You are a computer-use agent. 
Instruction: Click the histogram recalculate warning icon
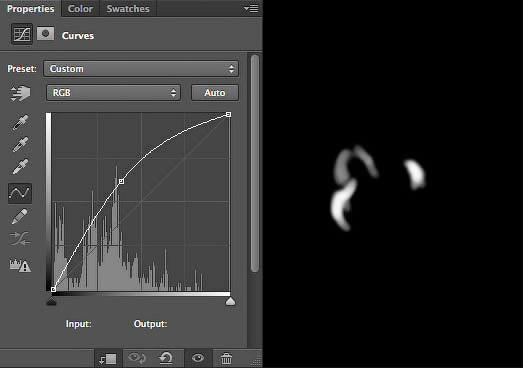click(20, 265)
